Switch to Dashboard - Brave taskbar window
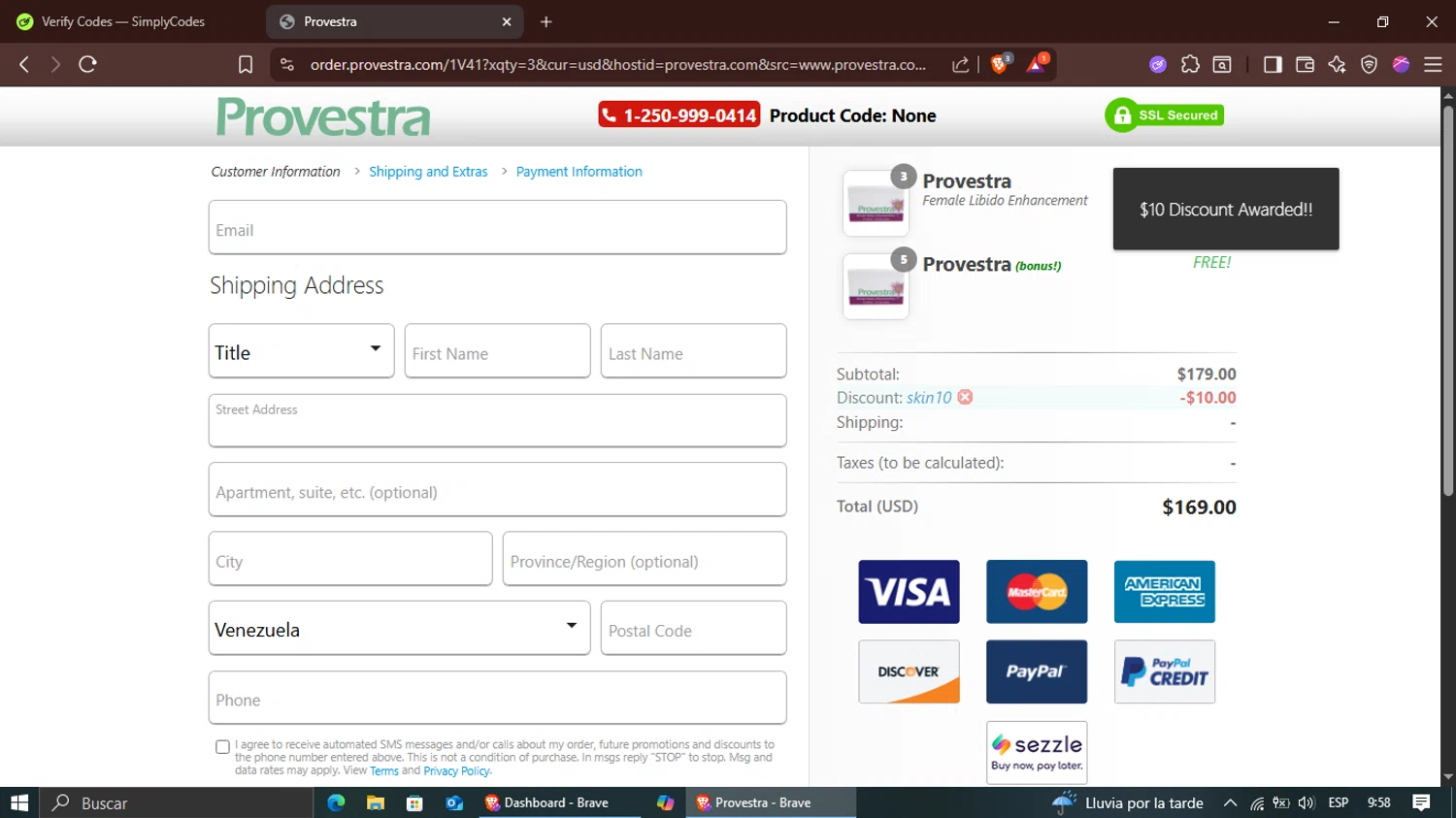Image resolution: width=1456 pixels, height=818 pixels. 559,802
